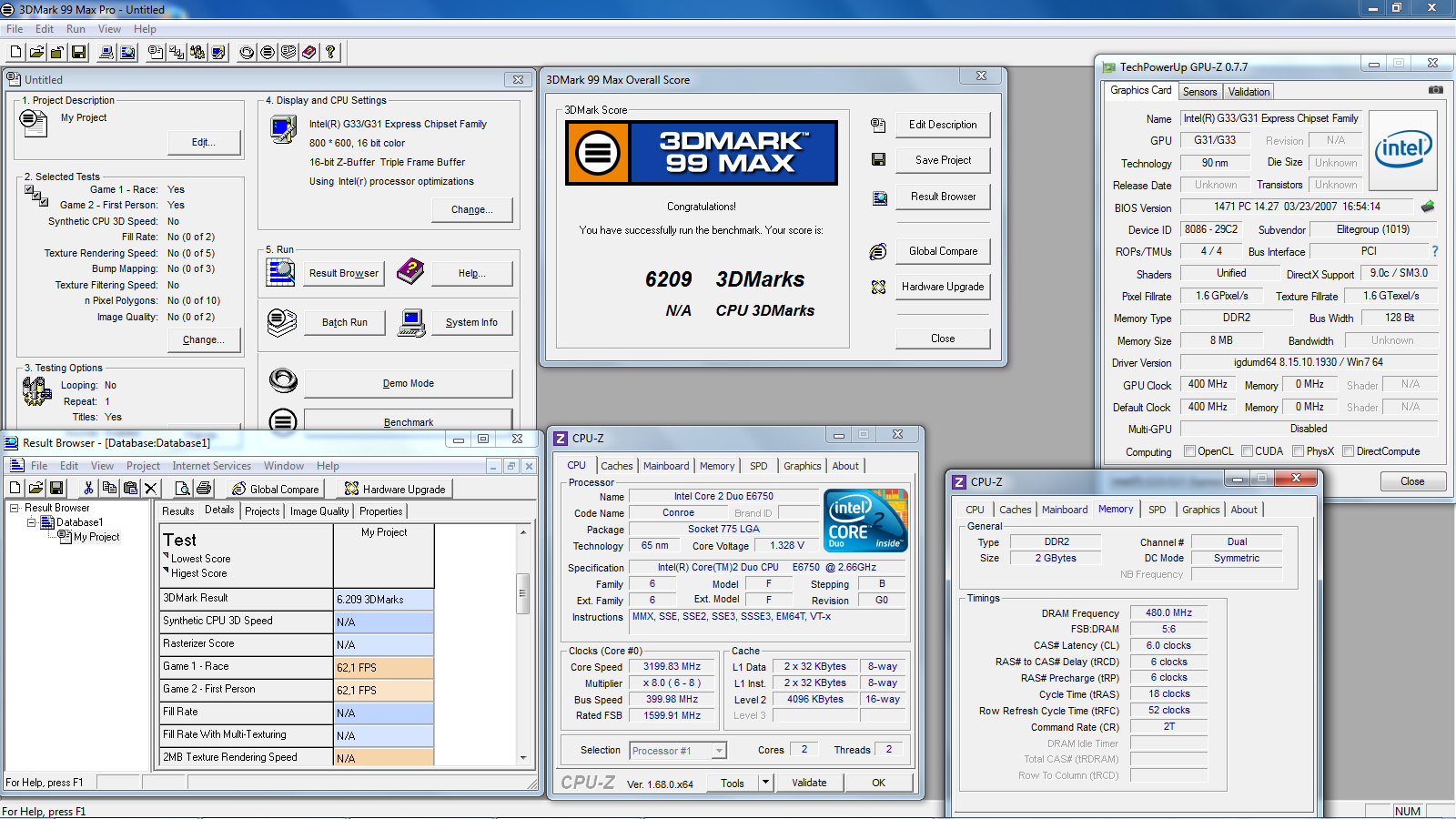Screen dimensions: 1456x819
Task: Click Select Tests checkmarks icon in toolbar
Action: (x=177, y=53)
